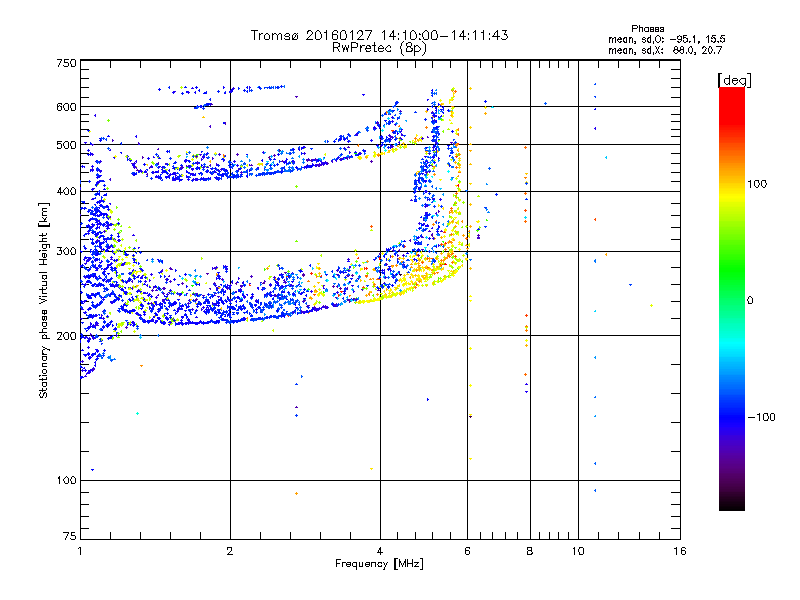Click the 'Stationary phase Virtual Height [km]' axis title
Viewport: 800px width, 600px height.
click(x=44, y=300)
